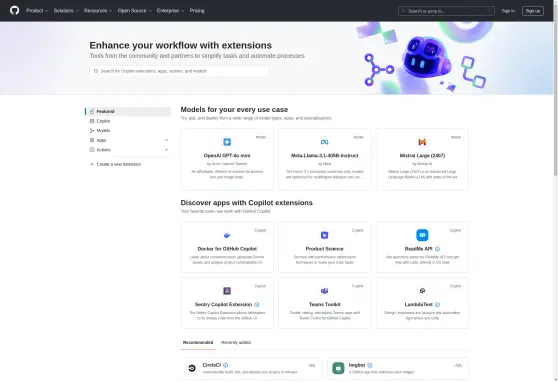Open the OpenAI GPT-4o mini title
Viewport: 558px width, 382px height.
(x=227, y=156)
